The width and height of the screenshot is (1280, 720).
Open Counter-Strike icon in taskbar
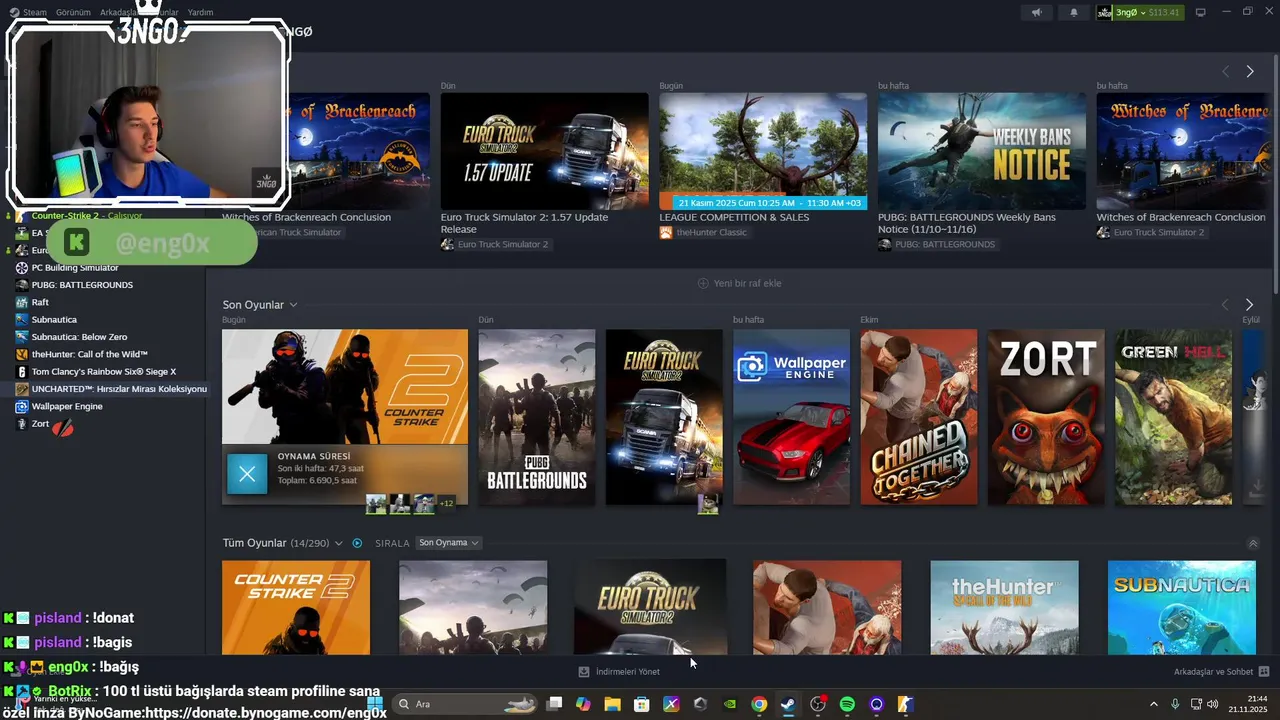pyautogui.click(x=905, y=704)
